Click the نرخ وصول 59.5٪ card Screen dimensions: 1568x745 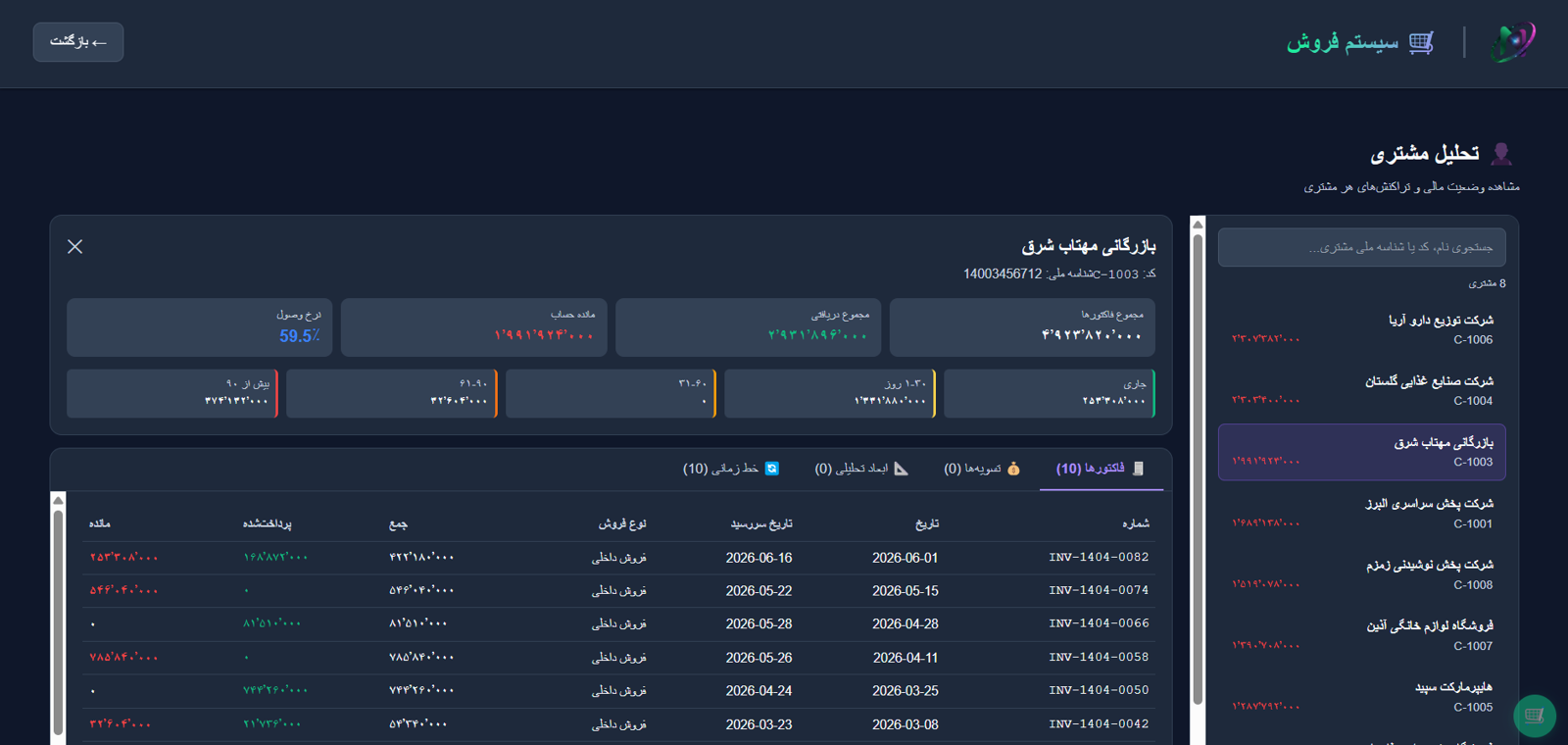[200, 326]
